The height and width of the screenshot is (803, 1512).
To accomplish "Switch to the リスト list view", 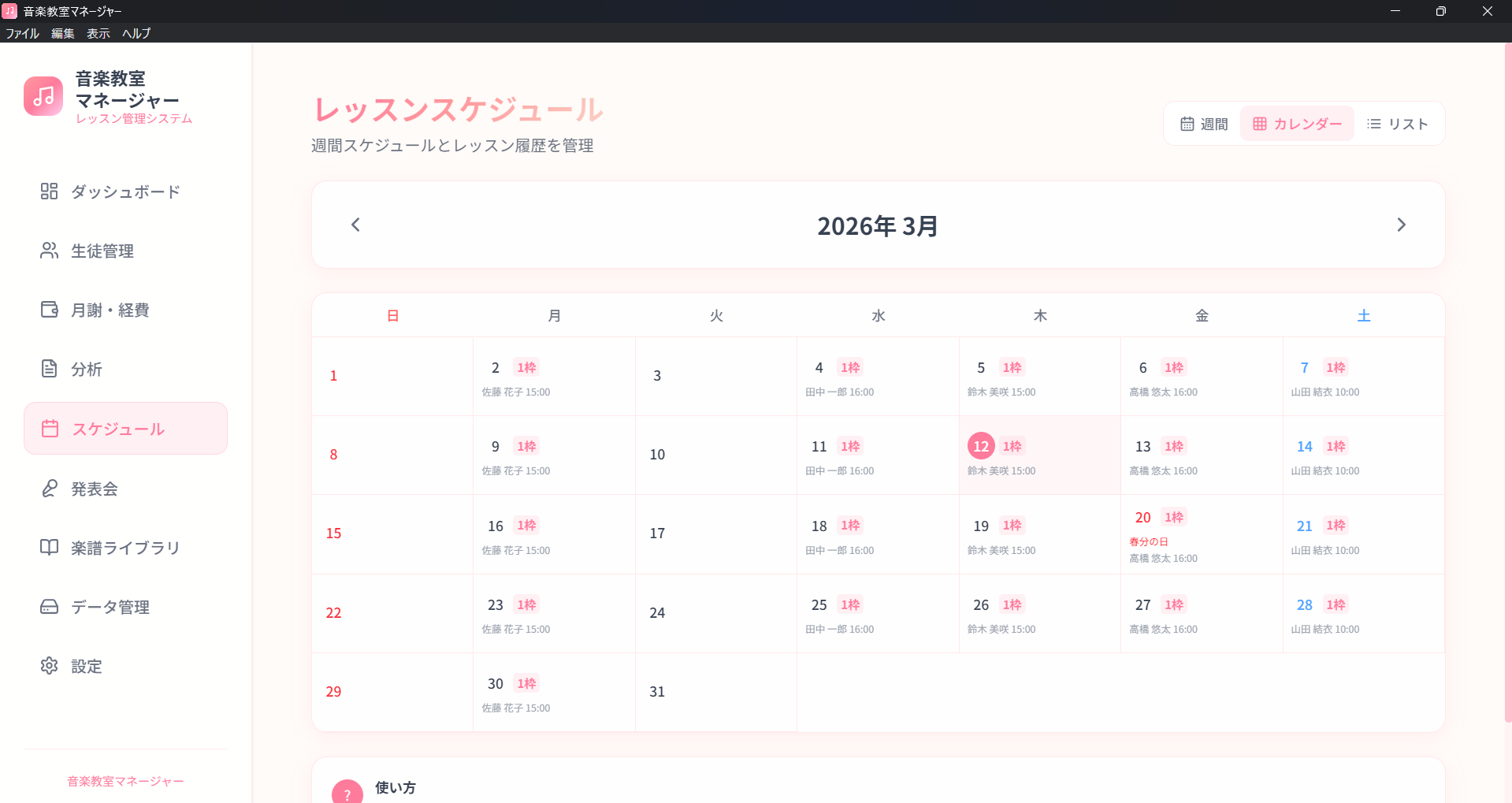I will [1397, 124].
